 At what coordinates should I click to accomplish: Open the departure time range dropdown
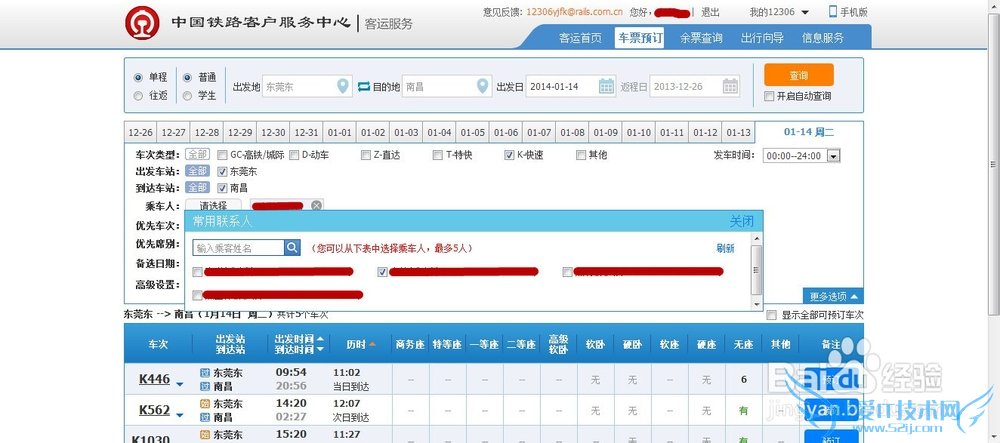pos(834,156)
